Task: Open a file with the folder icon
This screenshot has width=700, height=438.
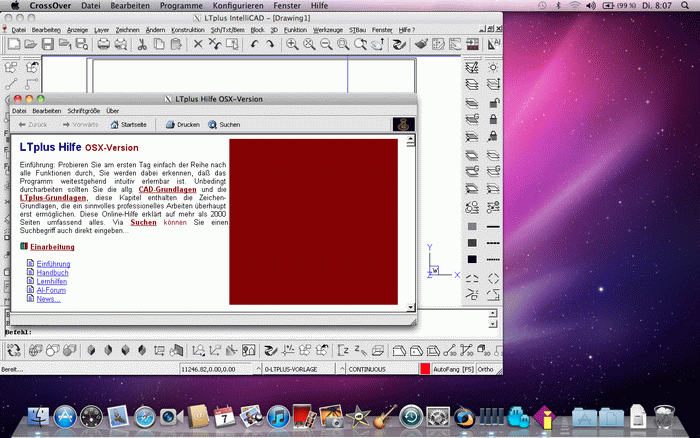Action: coord(30,44)
